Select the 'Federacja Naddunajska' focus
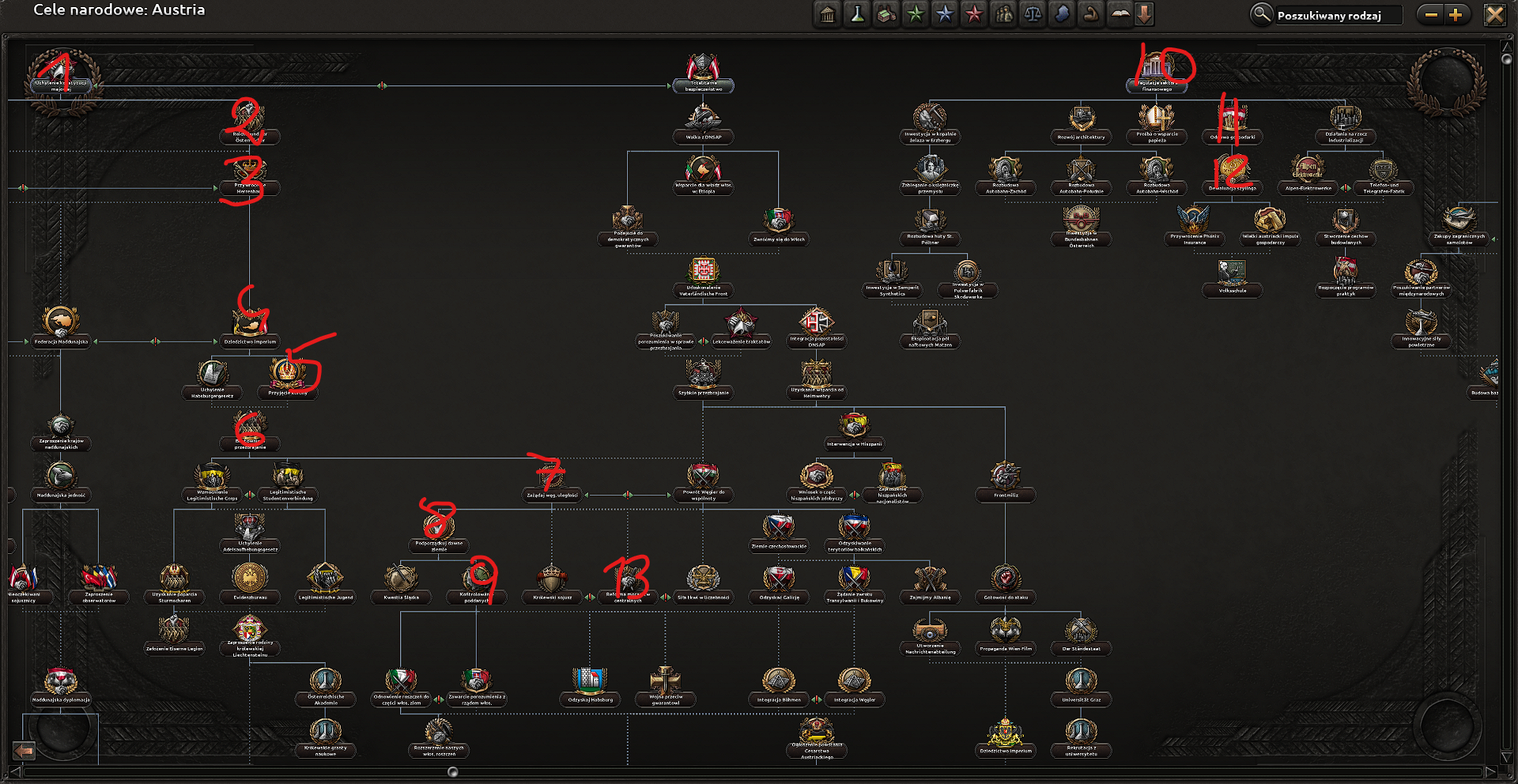Screen dimensions: 1518x784 pyautogui.click(x=61, y=325)
